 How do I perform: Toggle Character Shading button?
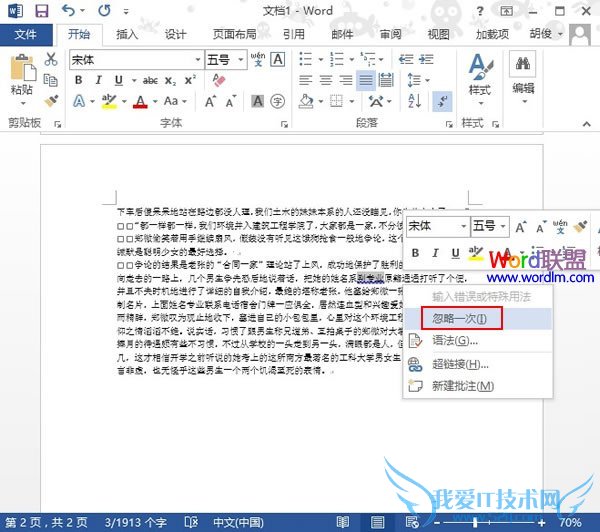258,101
